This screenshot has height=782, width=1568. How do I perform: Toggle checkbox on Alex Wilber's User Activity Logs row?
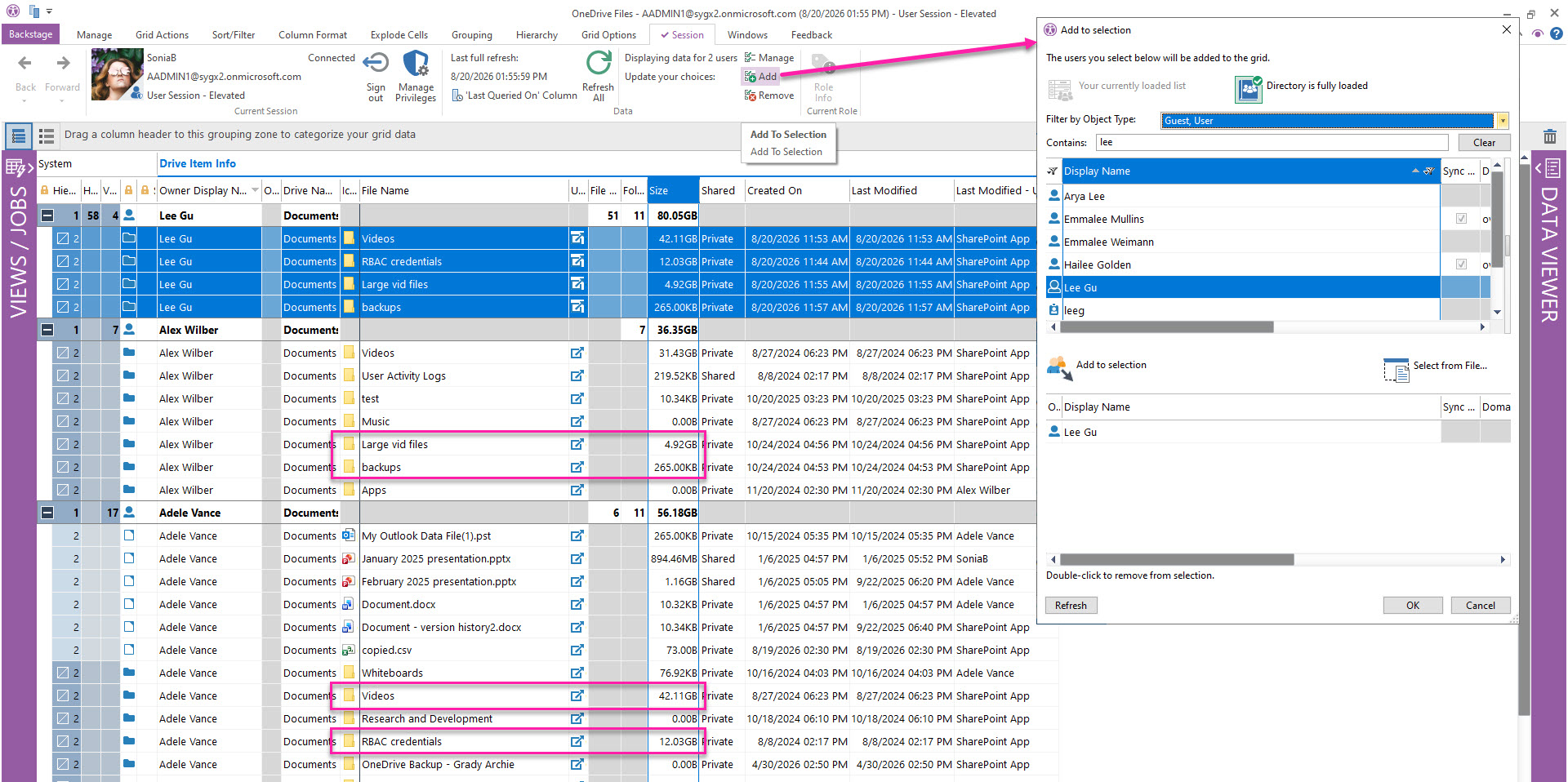click(x=63, y=376)
